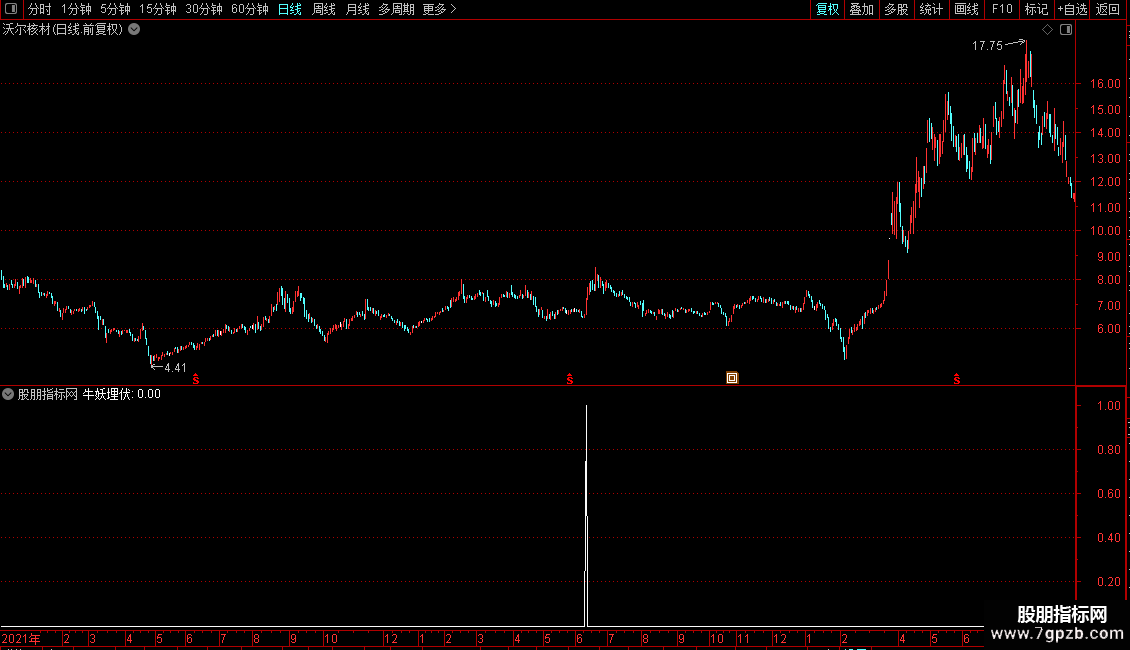Open the 牛妖埋伏 indicator dropdown circle
The width and height of the screenshot is (1130, 650).
(8, 394)
